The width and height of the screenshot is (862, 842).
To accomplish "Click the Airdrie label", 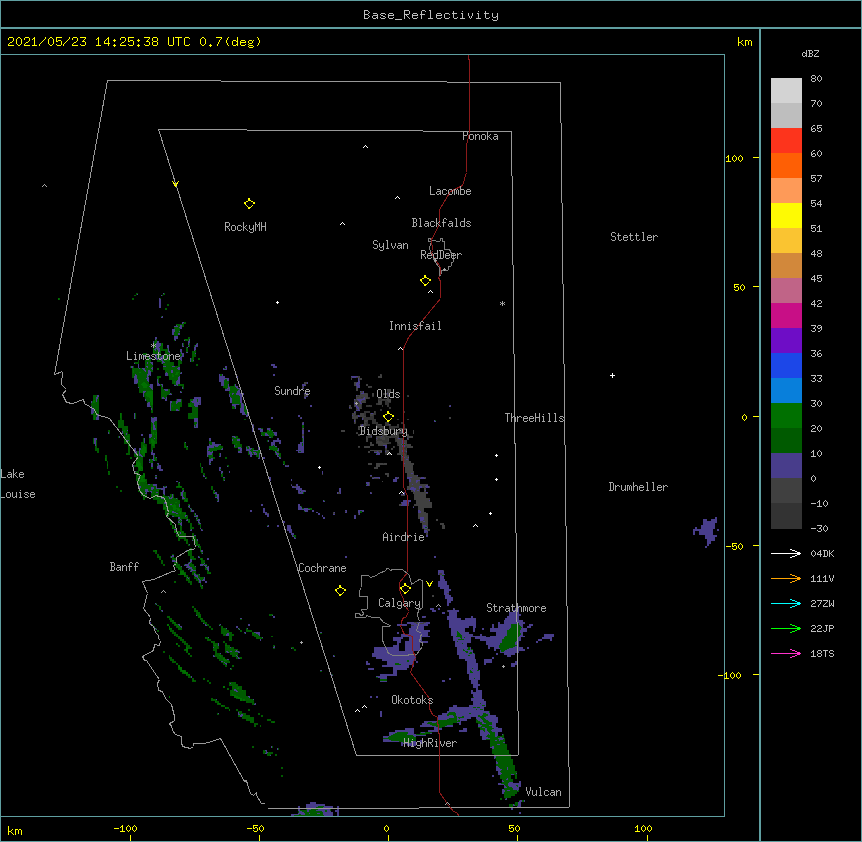I will (x=404, y=537).
